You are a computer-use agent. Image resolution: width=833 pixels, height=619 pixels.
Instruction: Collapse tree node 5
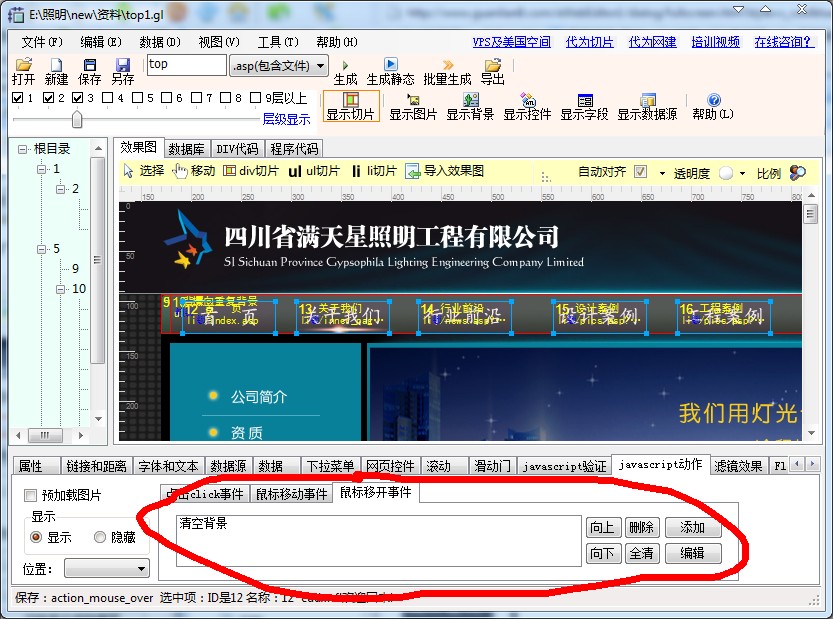pyautogui.click(x=41, y=249)
